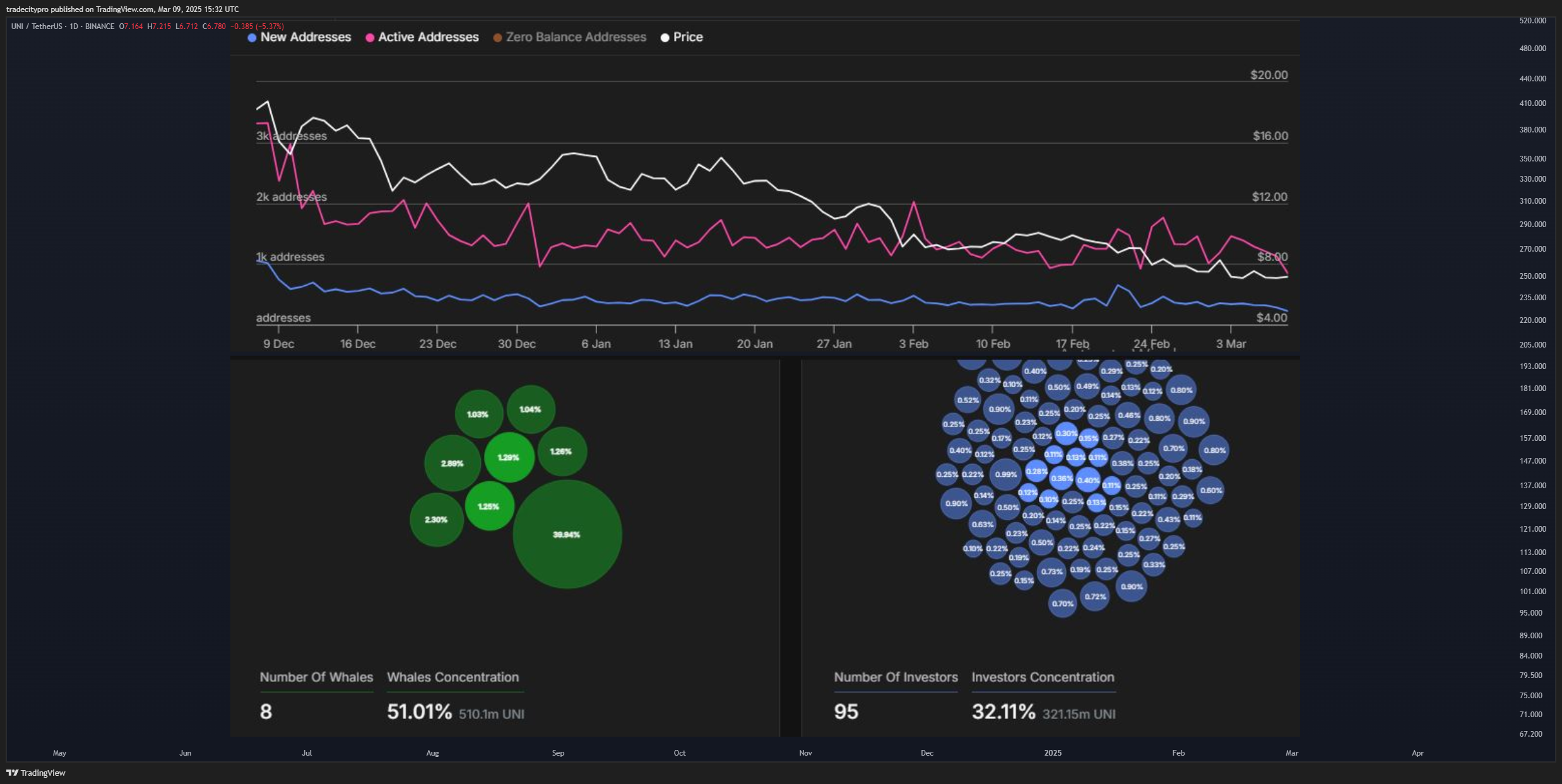Click the $4.00 price axis label
This screenshot has height=784, width=1562.
(x=1272, y=318)
